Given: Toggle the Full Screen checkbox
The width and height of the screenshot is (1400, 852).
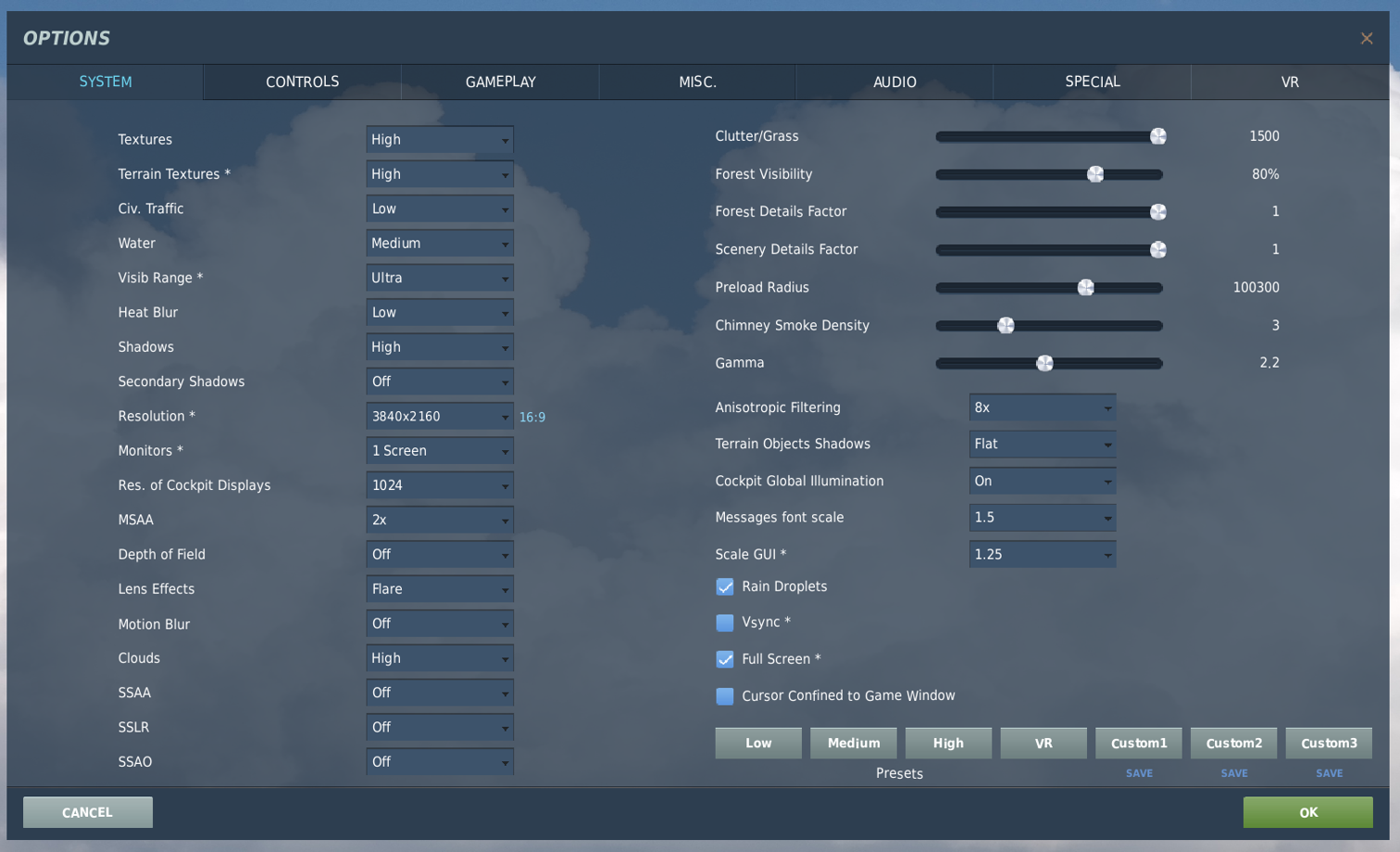Looking at the screenshot, I should 725,659.
